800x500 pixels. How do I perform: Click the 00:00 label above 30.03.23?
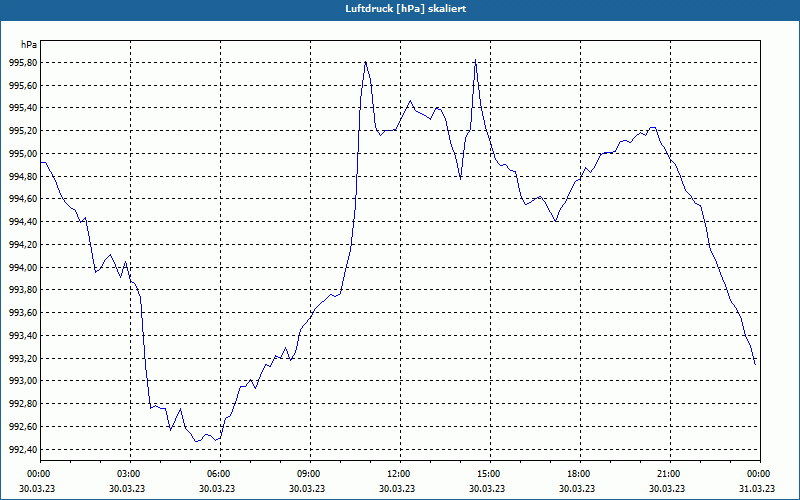tap(40, 474)
